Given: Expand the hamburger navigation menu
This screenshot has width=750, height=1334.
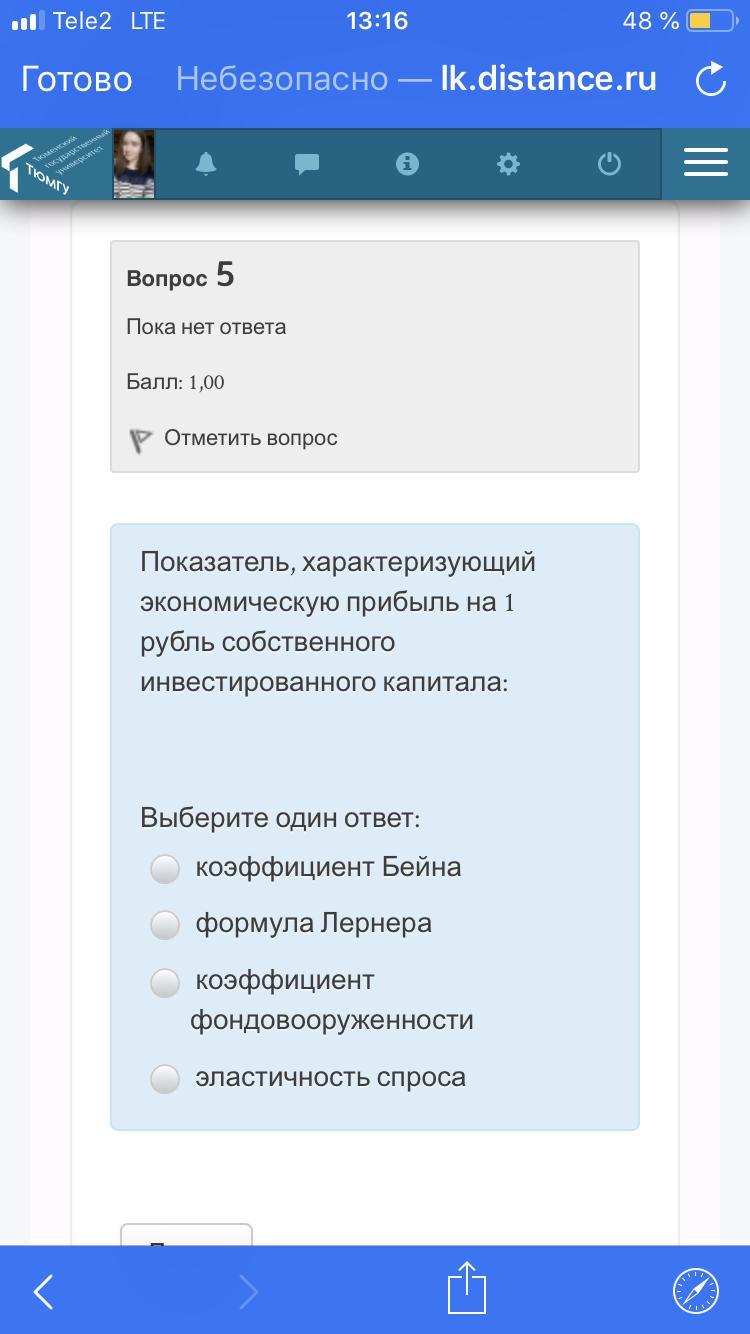Looking at the screenshot, I should (x=705, y=163).
